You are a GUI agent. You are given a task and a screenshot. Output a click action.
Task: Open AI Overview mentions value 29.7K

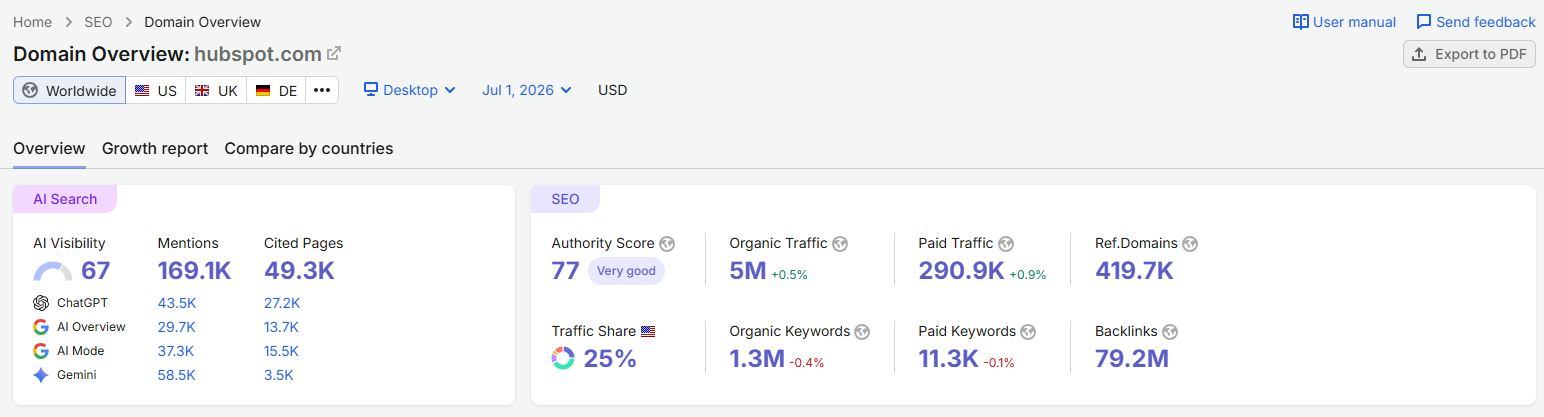click(176, 327)
